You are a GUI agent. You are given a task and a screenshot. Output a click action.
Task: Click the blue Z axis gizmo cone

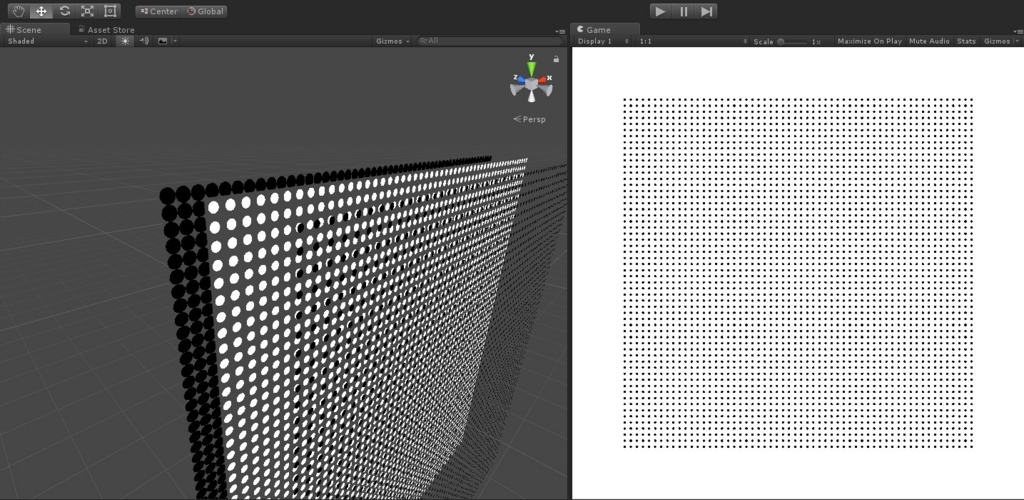click(519, 79)
